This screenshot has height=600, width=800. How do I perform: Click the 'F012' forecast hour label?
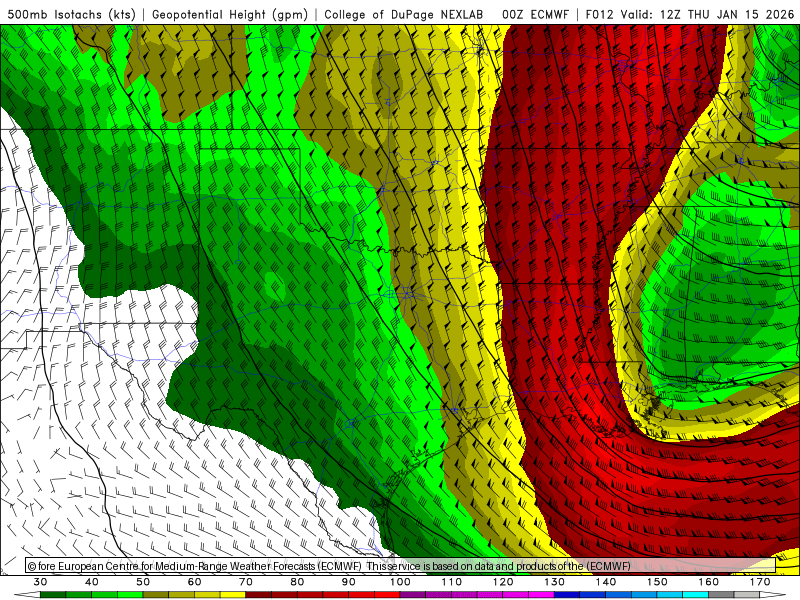click(x=599, y=15)
